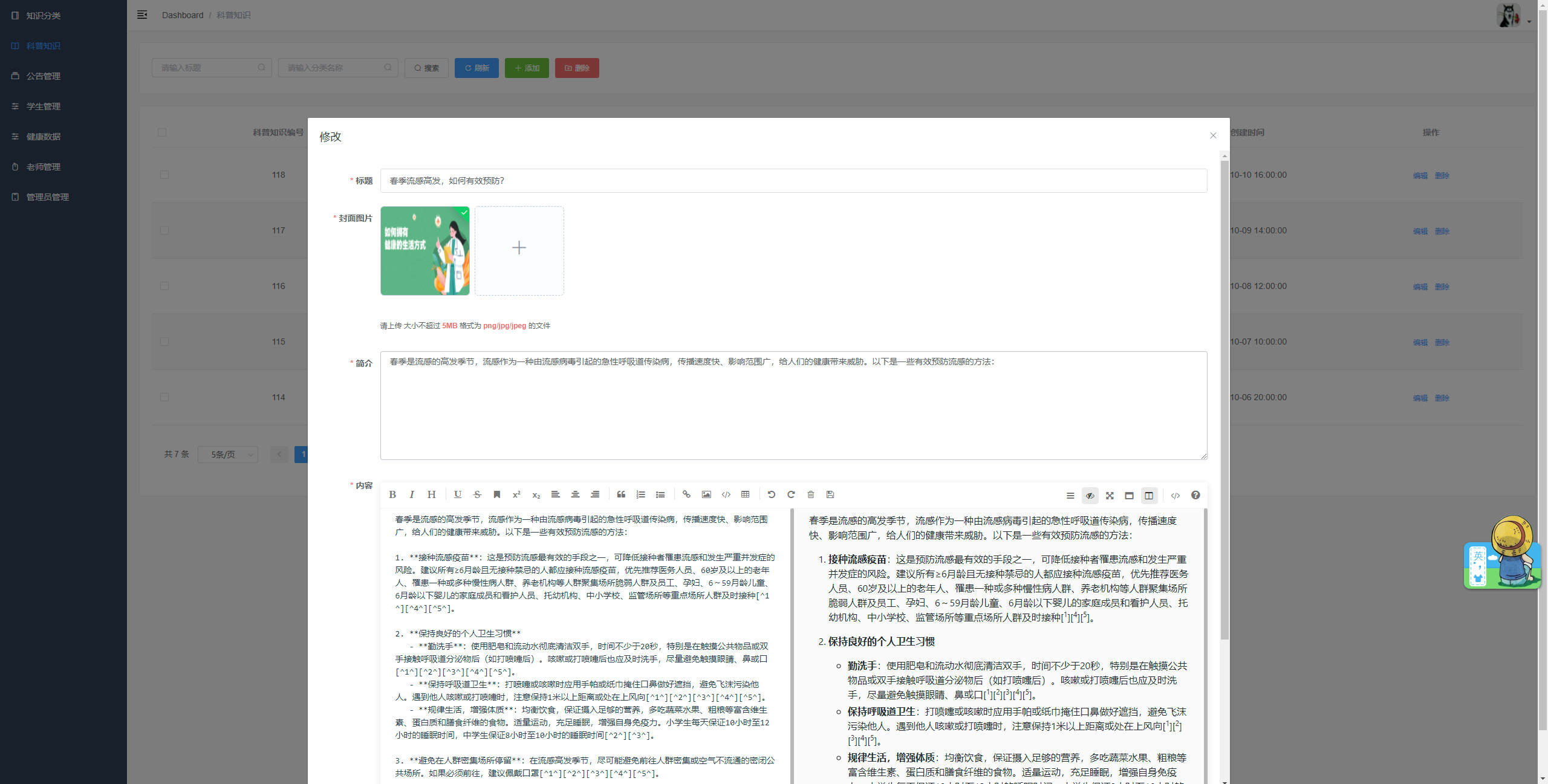Apply strikethrough formatting in the editor

(x=477, y=494)
